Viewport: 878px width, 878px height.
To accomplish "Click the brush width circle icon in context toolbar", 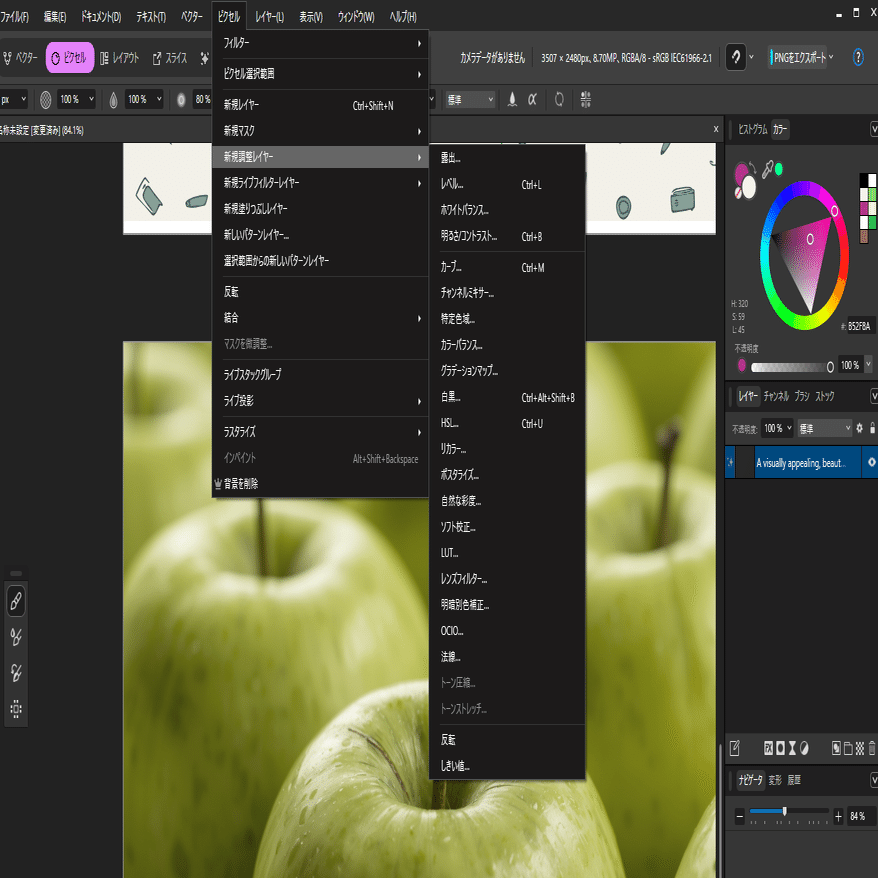I will 45,100.
